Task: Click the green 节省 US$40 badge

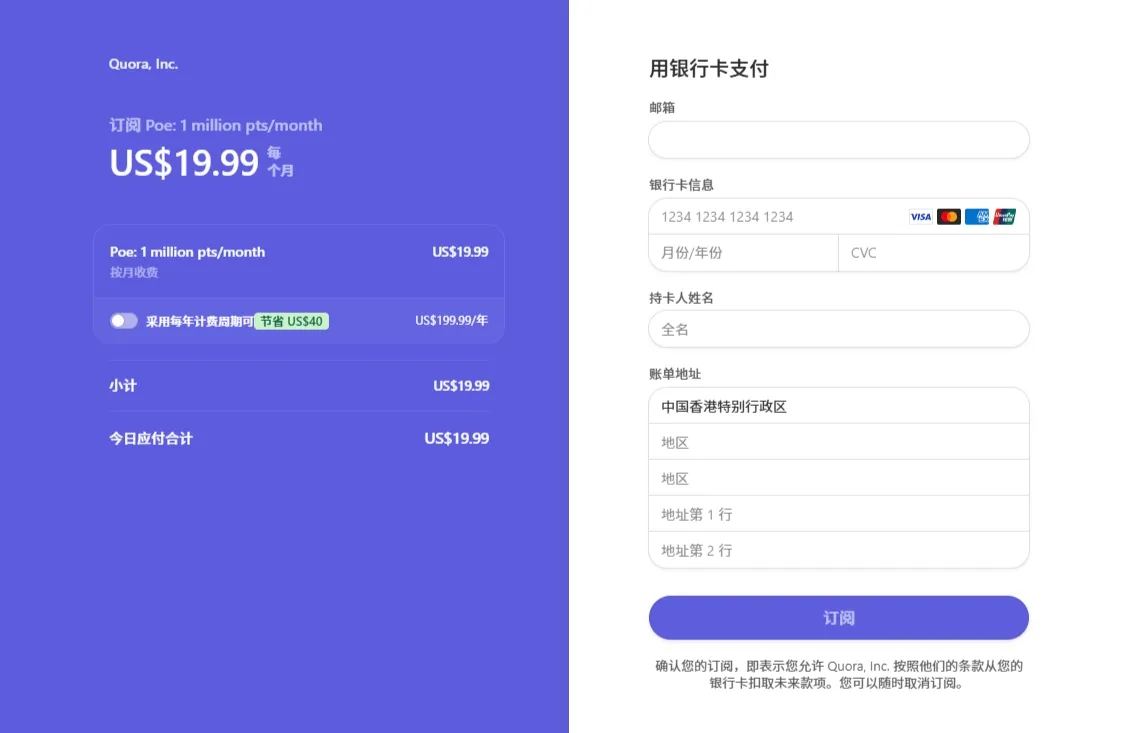Action: click(x=291, y=322)
